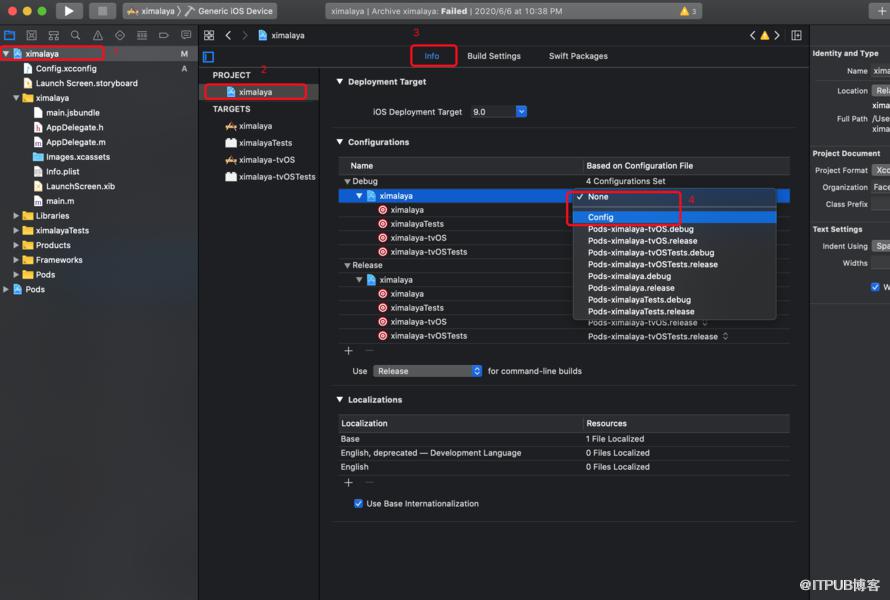
Task: Open the issue navigator warning triangle
Action: tap(98, 35)
